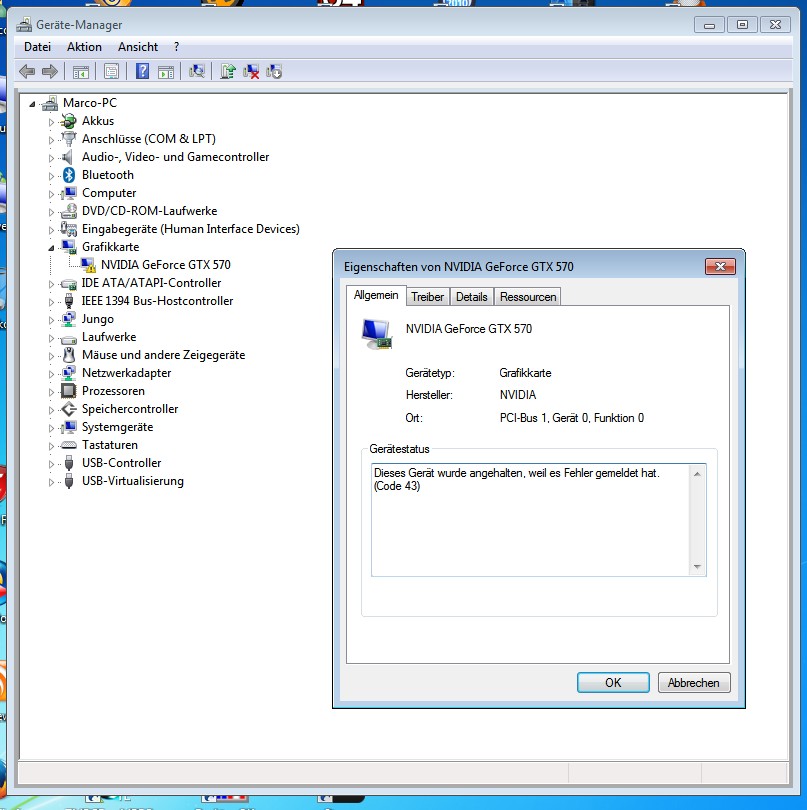Viewport: 807px width, 810px height.
Task: Click the Mäuse mouse icon
Action: 69,355
